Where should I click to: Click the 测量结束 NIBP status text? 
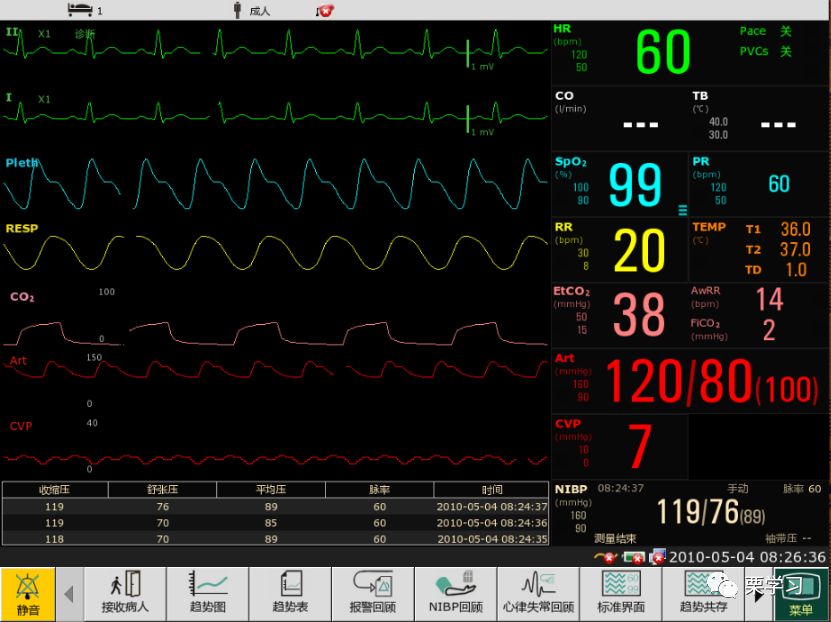pyautogui.click(x=614, y=538)
